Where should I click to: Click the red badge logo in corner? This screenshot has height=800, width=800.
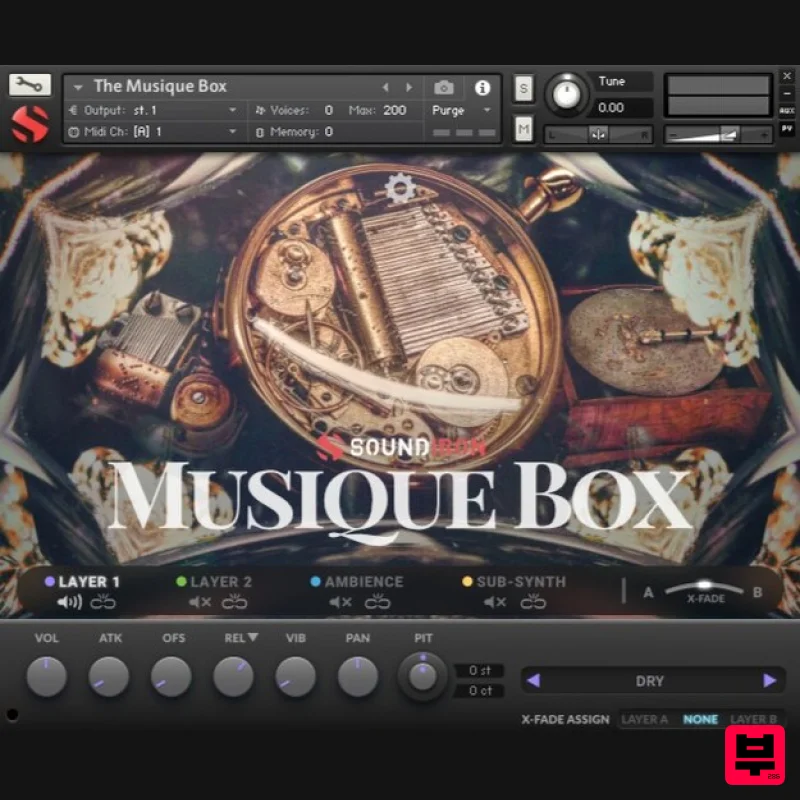click(x=755, y=755)
